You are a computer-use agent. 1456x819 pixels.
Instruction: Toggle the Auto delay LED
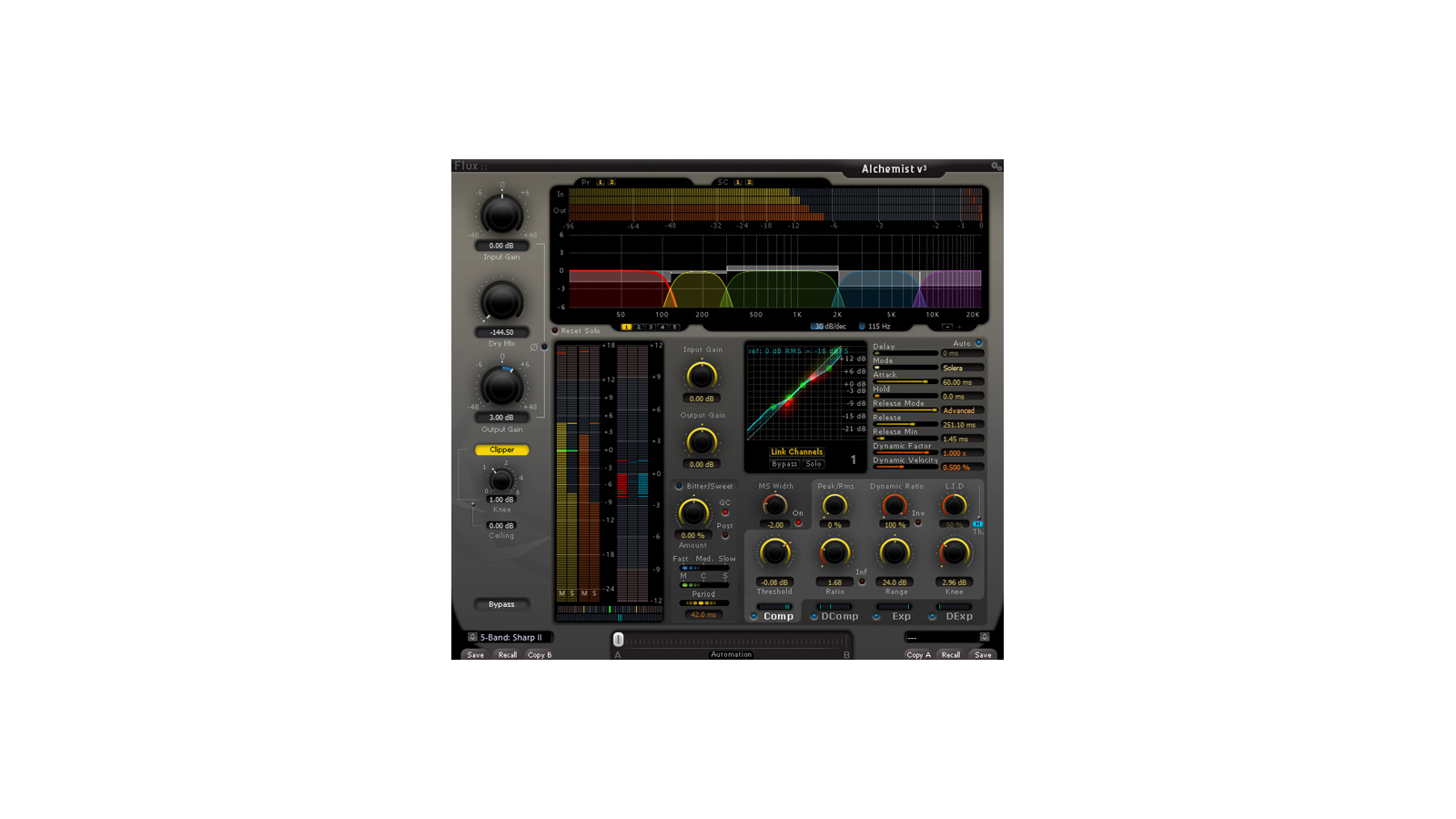pyautogui.click(x=979, y=343)
